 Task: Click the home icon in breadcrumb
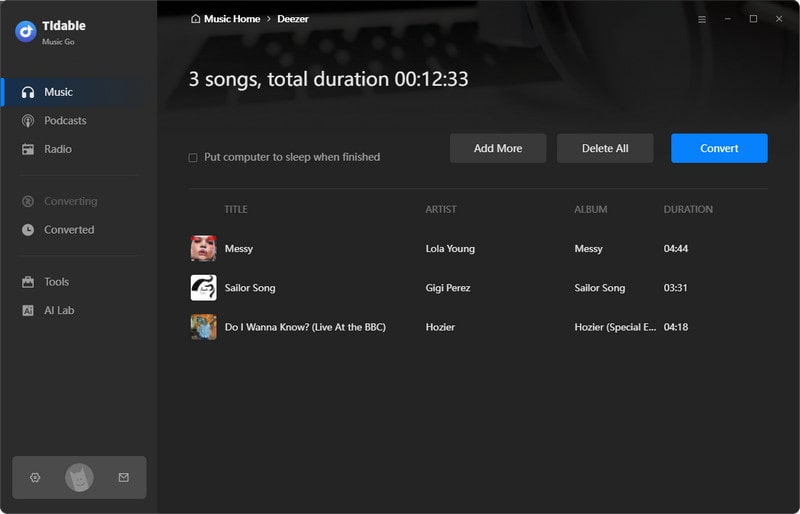[195, 19]
